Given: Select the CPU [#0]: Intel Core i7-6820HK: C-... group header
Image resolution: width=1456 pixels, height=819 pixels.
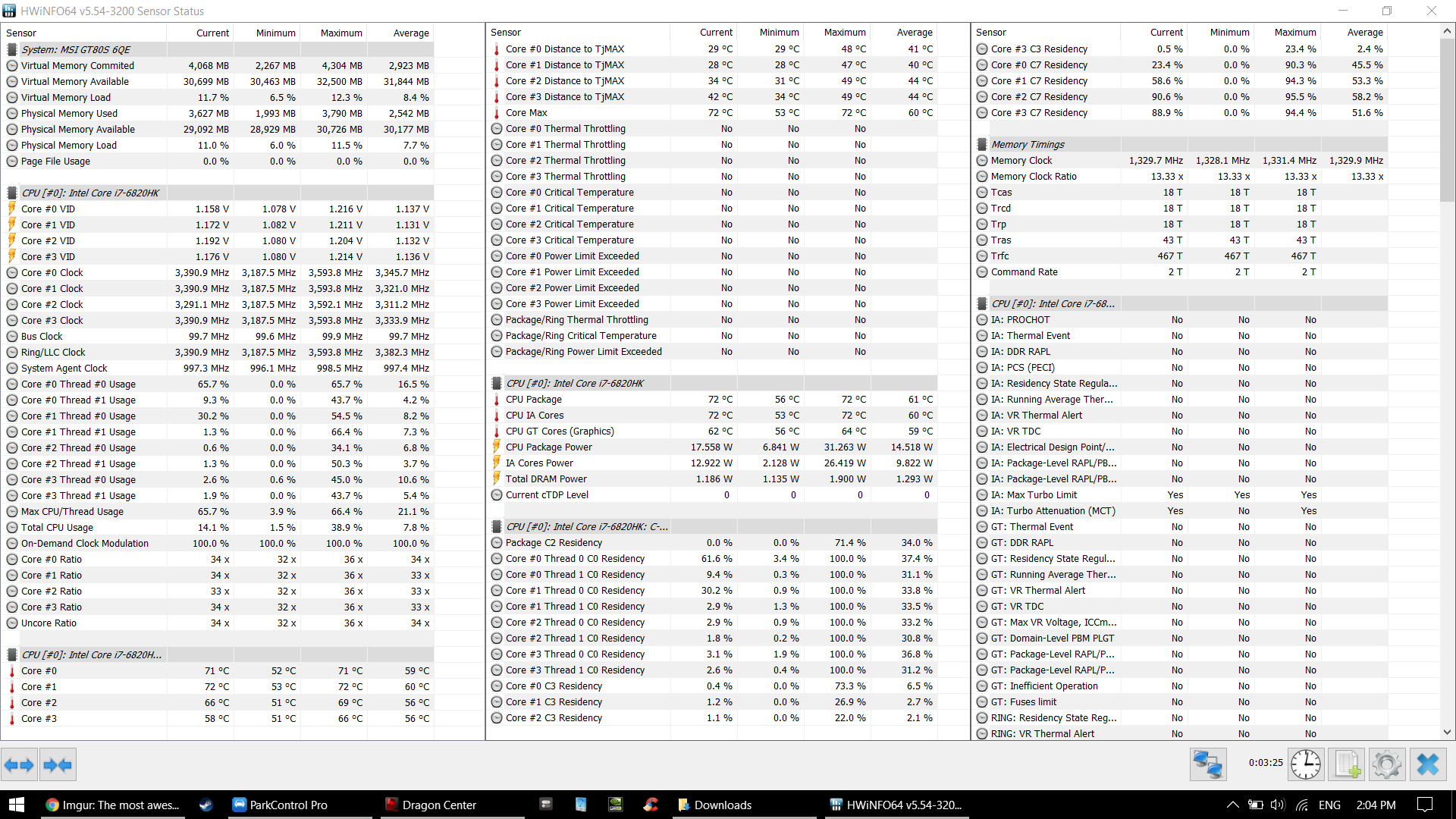Looking at the screenshot, I should (x=713, y=526).
